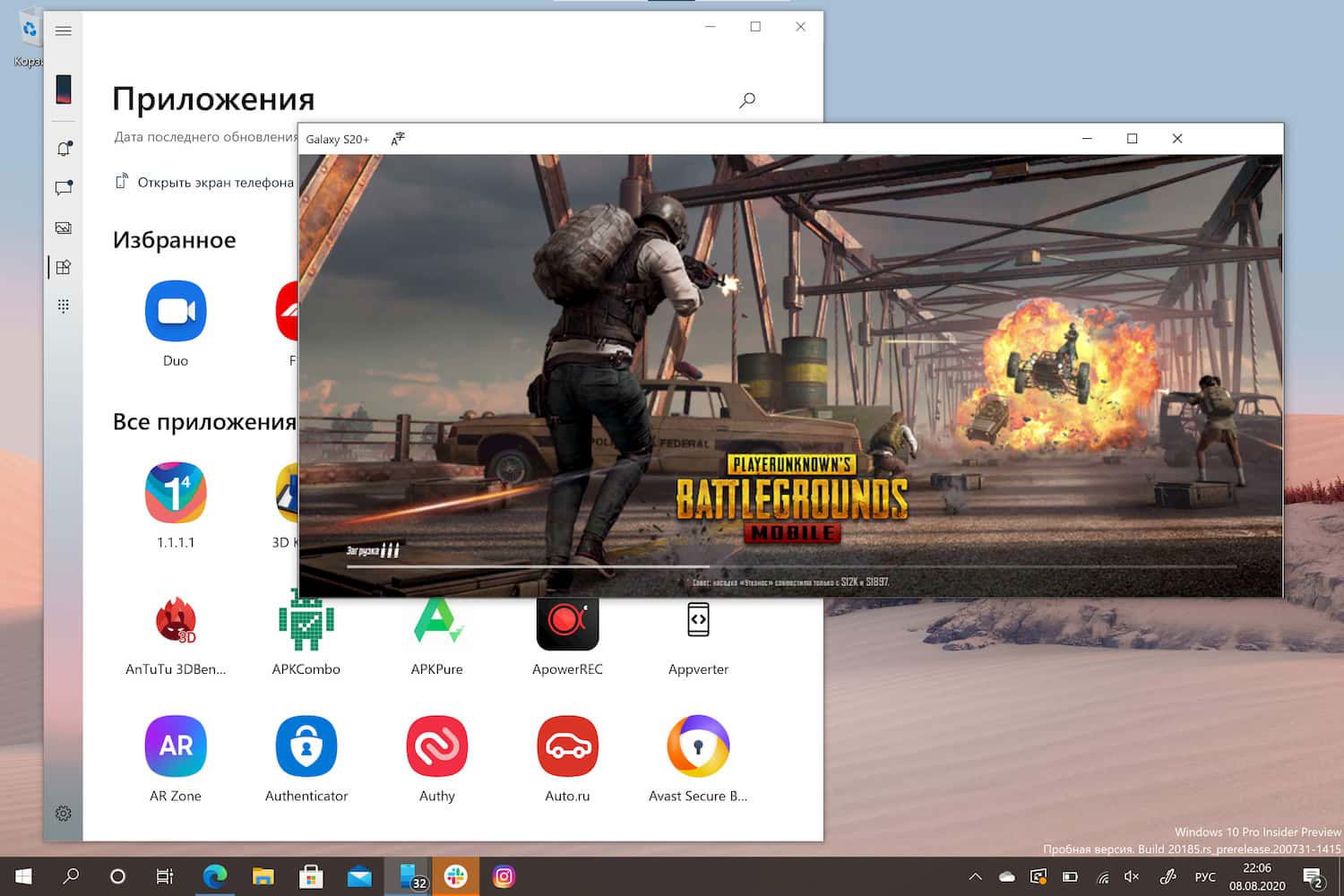This screenshot has width=1344, height=896.
Task: Launch the Duo app from Favorites
Action: [x=175, y=311]
